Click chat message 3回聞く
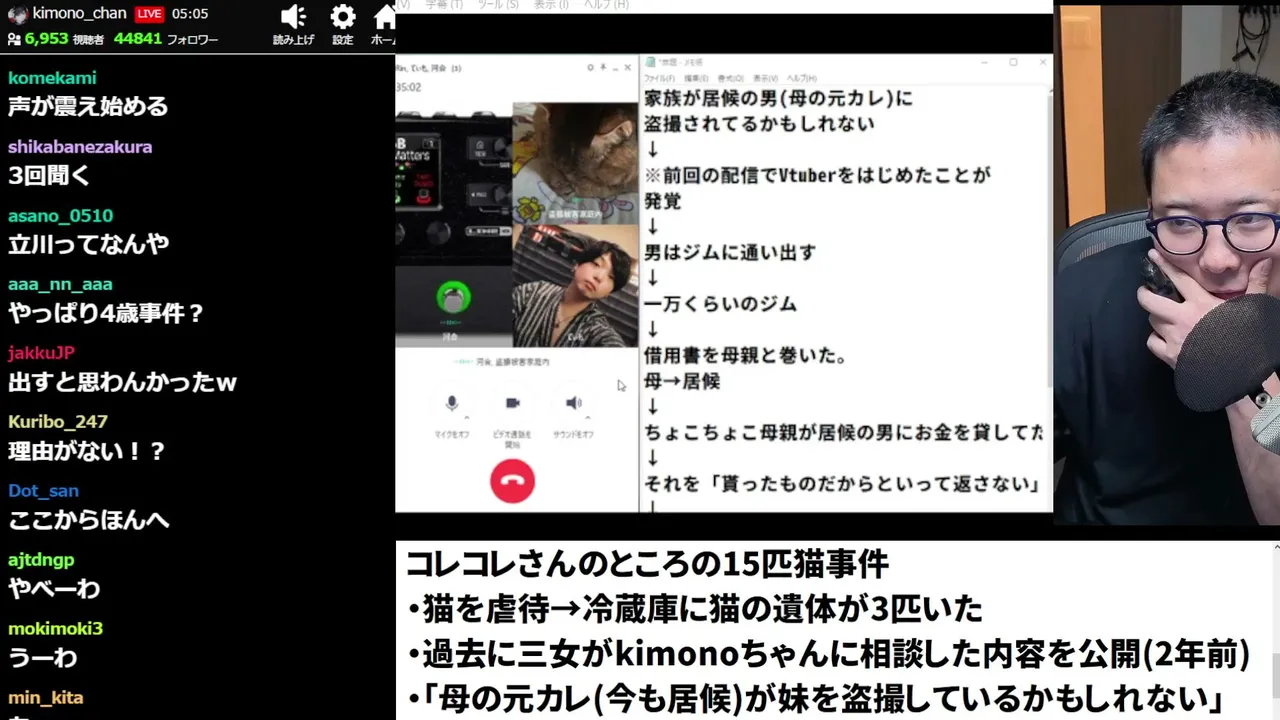Screen dimensions: 1280x720 [49, 175]
